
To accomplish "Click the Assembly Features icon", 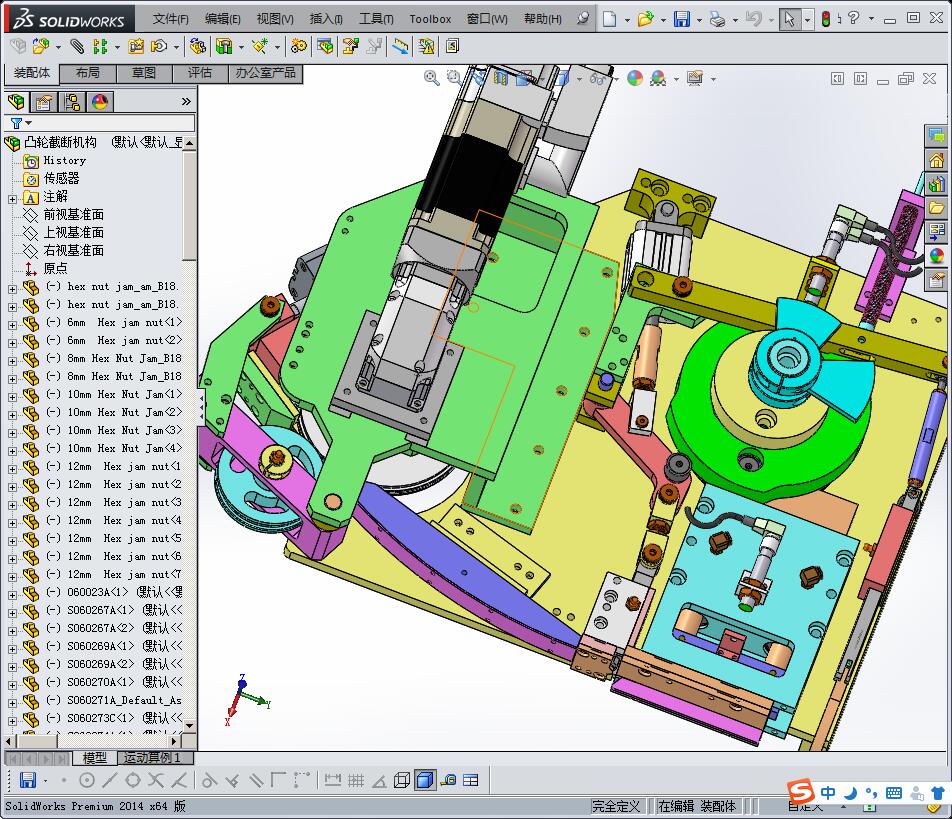I will pyautogui.click(x=225, y=46).
